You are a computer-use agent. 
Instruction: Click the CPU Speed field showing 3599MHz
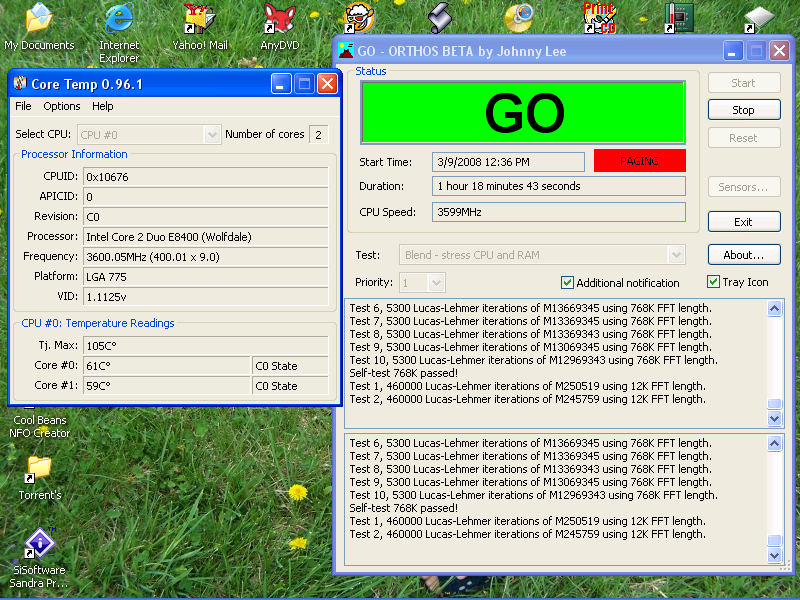pos(559,212)
